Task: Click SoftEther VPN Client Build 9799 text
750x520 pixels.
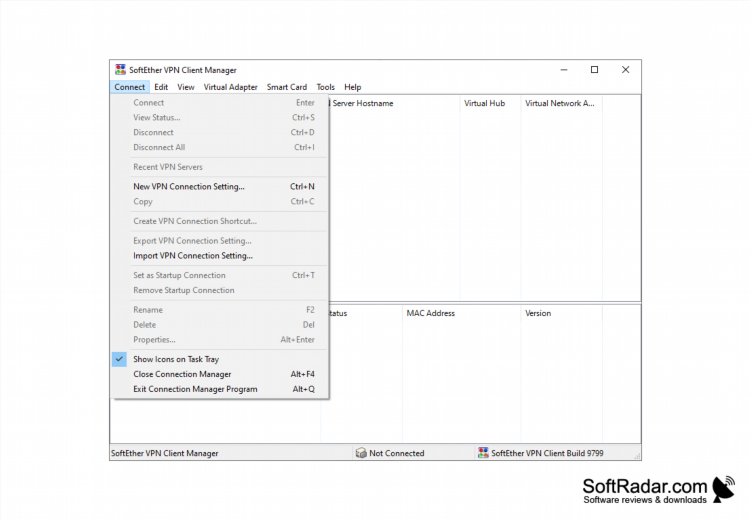Action: click(547, 453)
